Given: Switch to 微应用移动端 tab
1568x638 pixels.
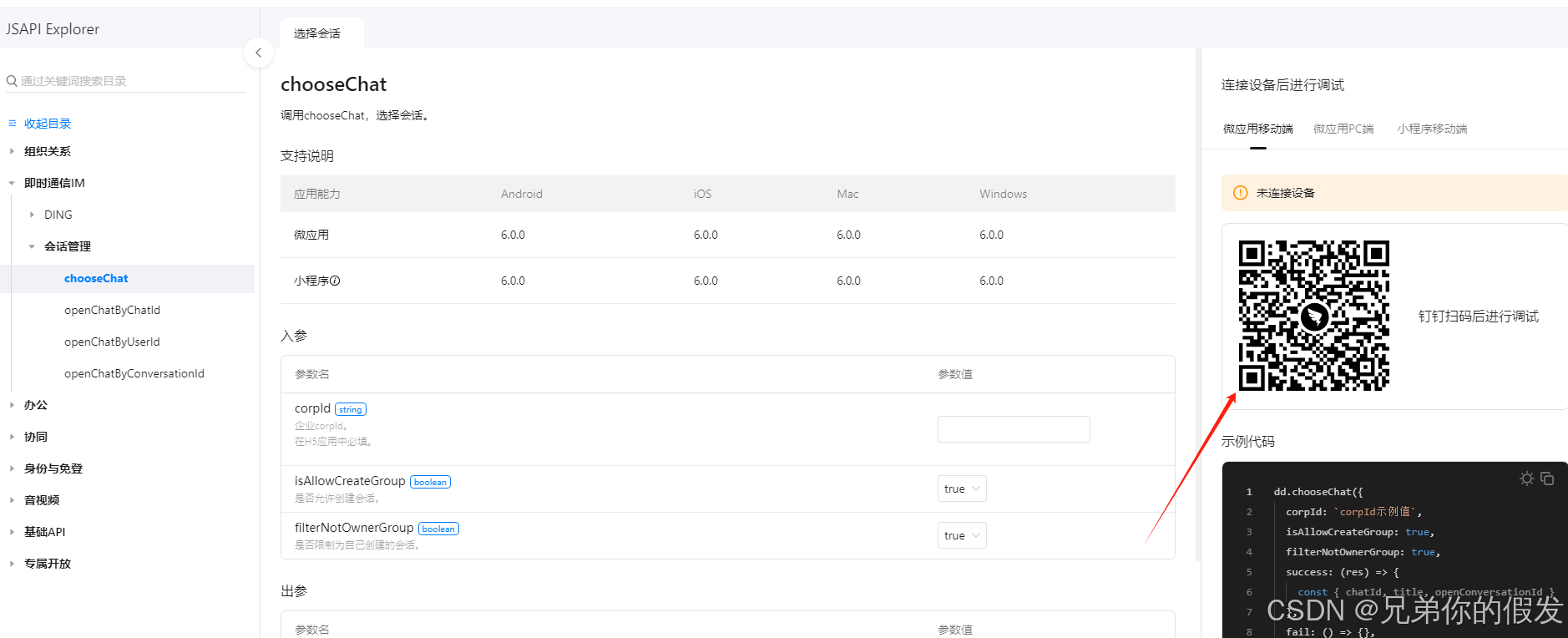Looking at the screenshot, I should tap(1257, 129).
